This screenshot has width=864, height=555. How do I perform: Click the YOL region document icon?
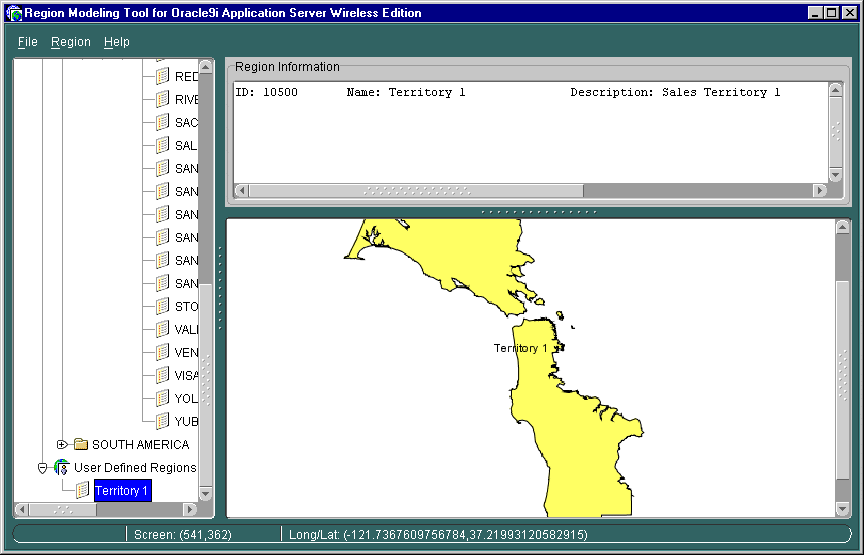click(x=163, y=398)
